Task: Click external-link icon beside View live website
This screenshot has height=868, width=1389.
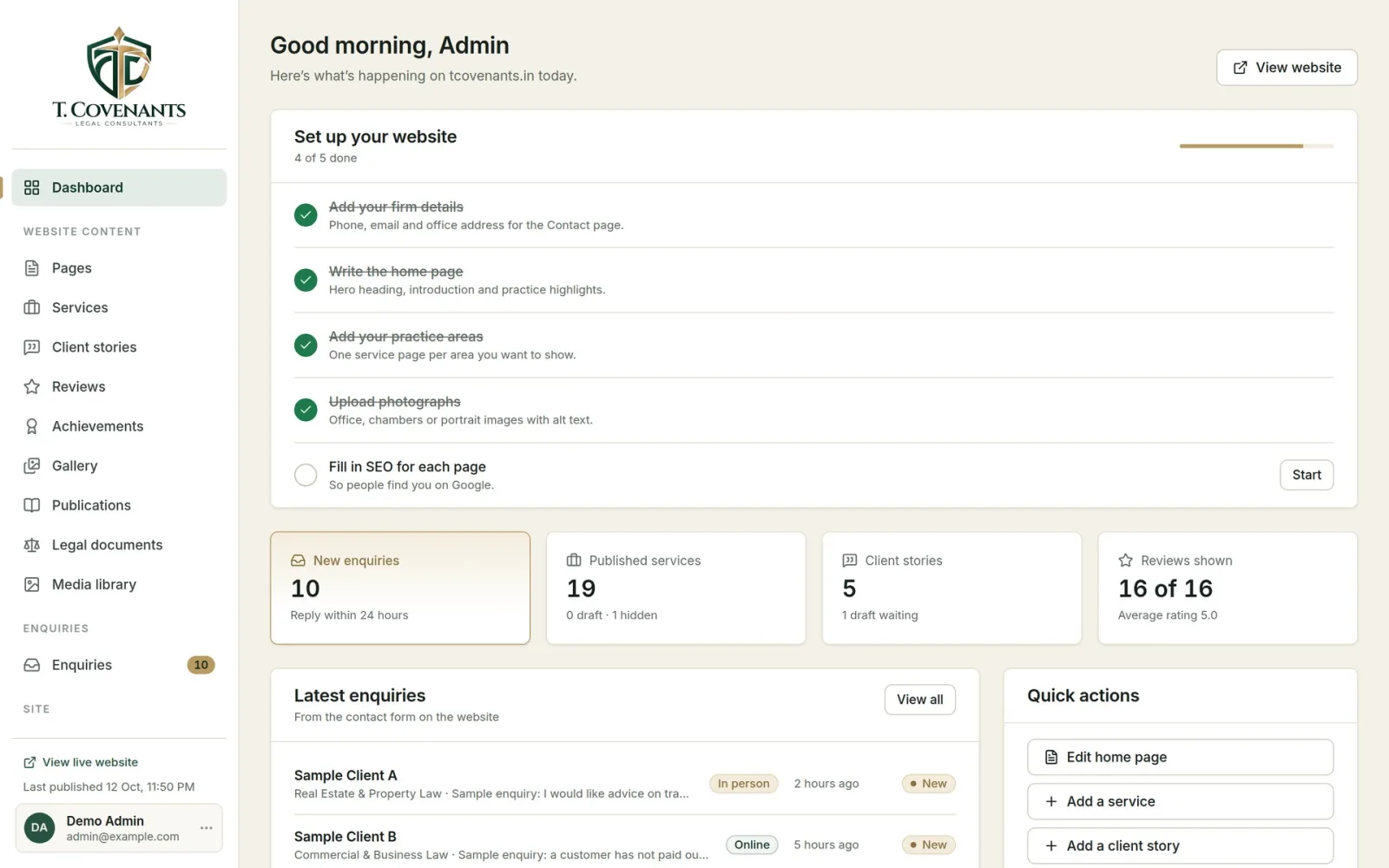Action: 30,762
